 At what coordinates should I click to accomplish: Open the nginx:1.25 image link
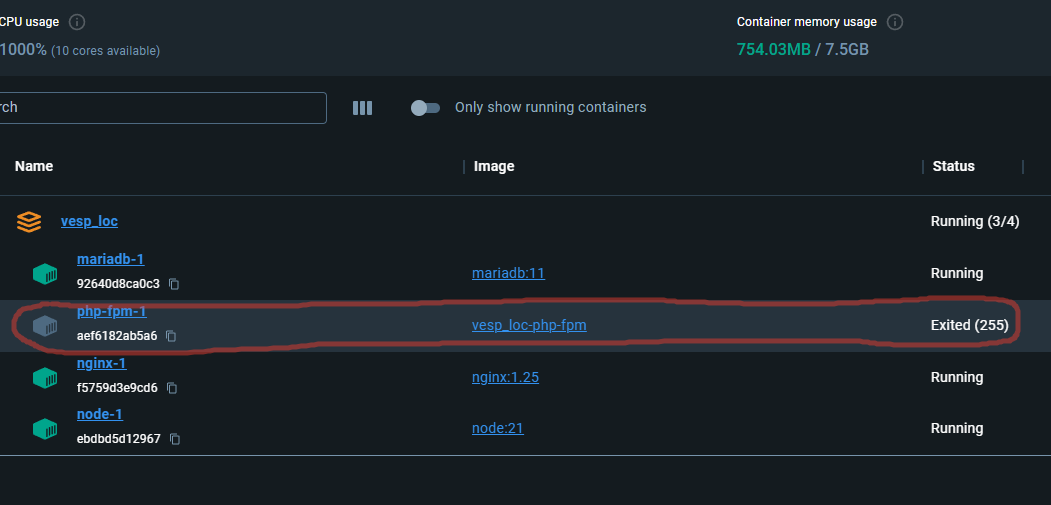pyautogui.click(x=505, y=377)
